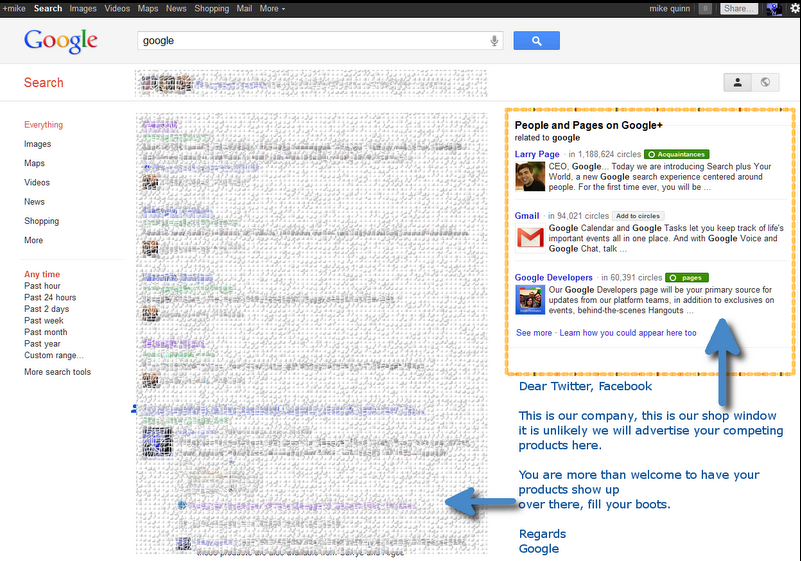Viewport: 801px width, 561px height.
Task: Expand More in the left sidebar
Action: pyautogui.click(x=33, y=240)
